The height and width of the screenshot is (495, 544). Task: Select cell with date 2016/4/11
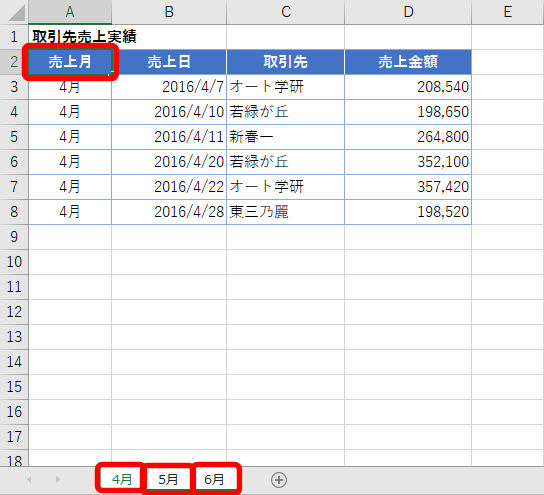[169, 137]
